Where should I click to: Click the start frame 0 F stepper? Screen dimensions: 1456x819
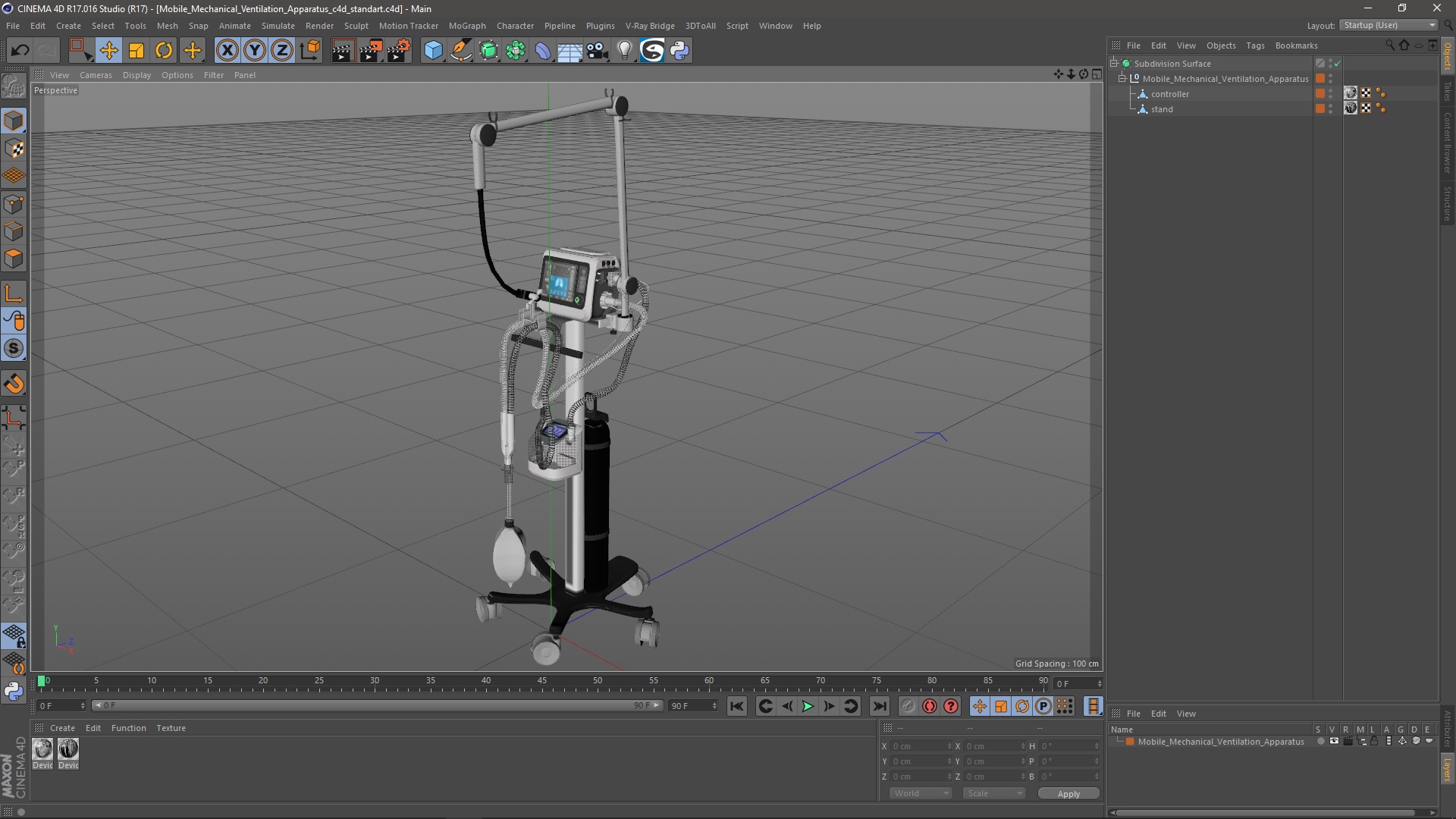click(83, 706)
